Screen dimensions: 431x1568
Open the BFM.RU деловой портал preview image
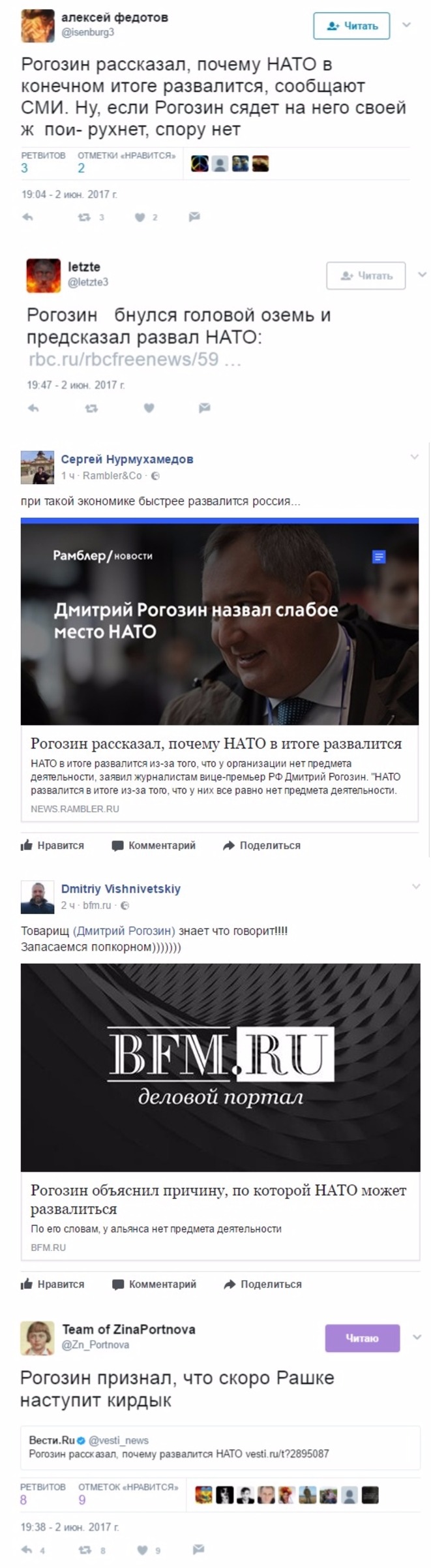click(x=220, y=1067)
